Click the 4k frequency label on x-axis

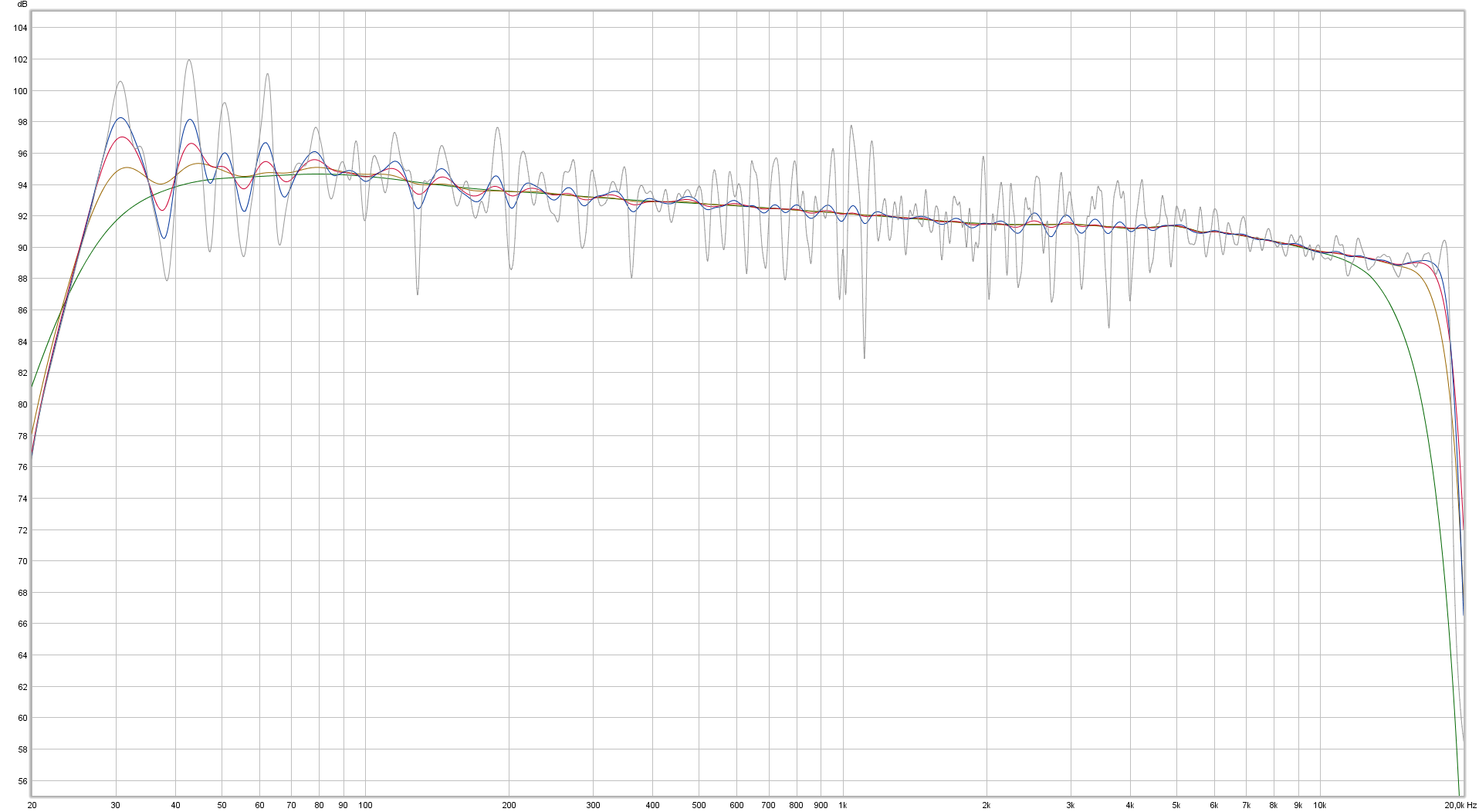(x=1129, y=805)
